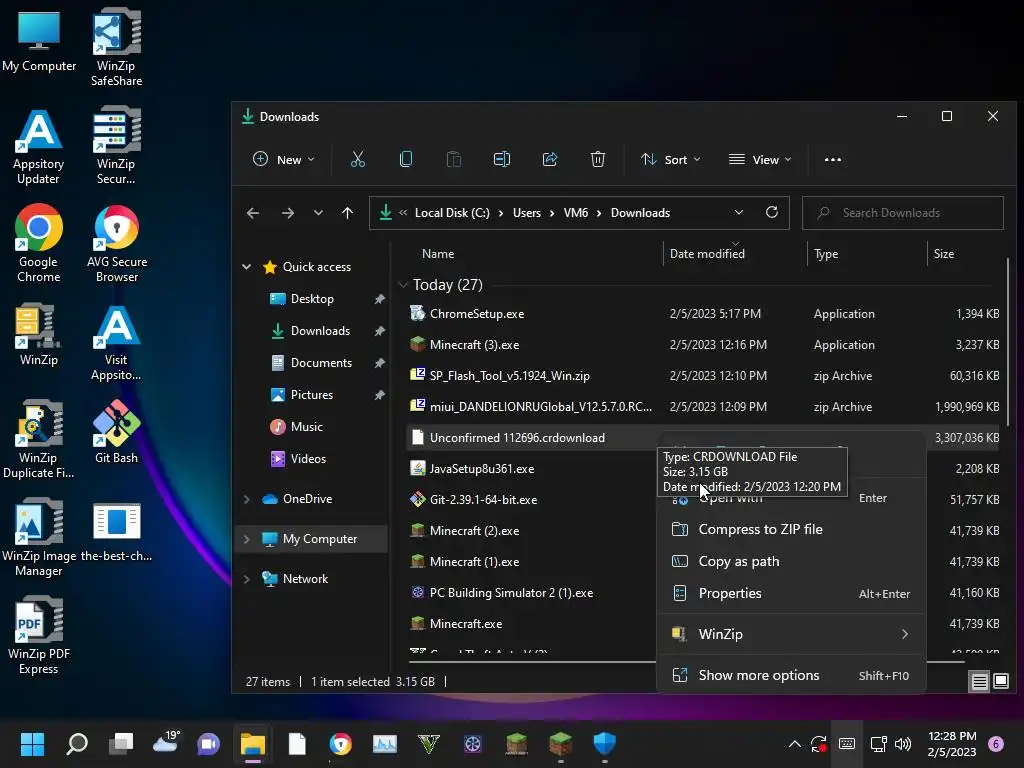
Task: Select PC Building Simulator 2 (1).exe
Action: tap(511, 593)
